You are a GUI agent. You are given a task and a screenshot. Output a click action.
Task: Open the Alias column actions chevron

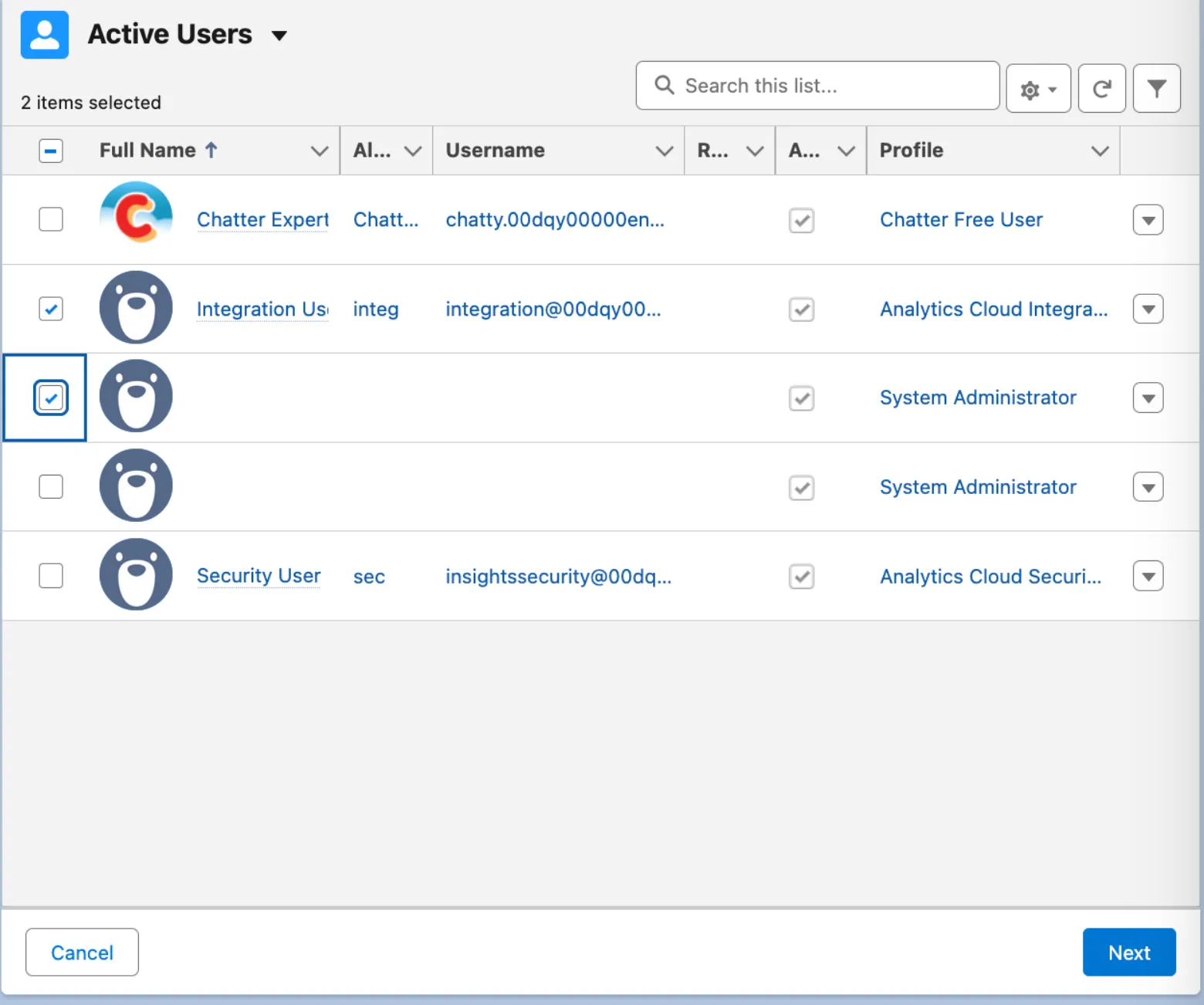coord(413,151)
